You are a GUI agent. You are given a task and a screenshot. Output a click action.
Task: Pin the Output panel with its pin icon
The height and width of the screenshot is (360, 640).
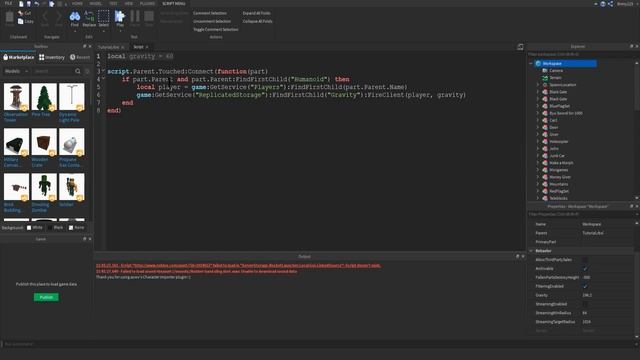(x=518, y=256)
